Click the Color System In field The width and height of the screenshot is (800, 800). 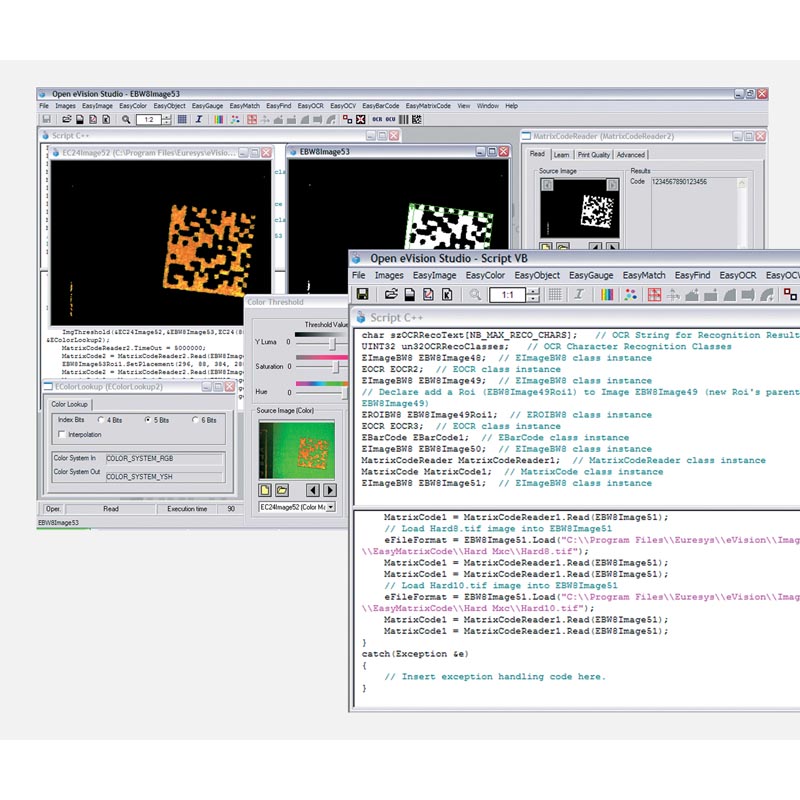pos(164,459)
